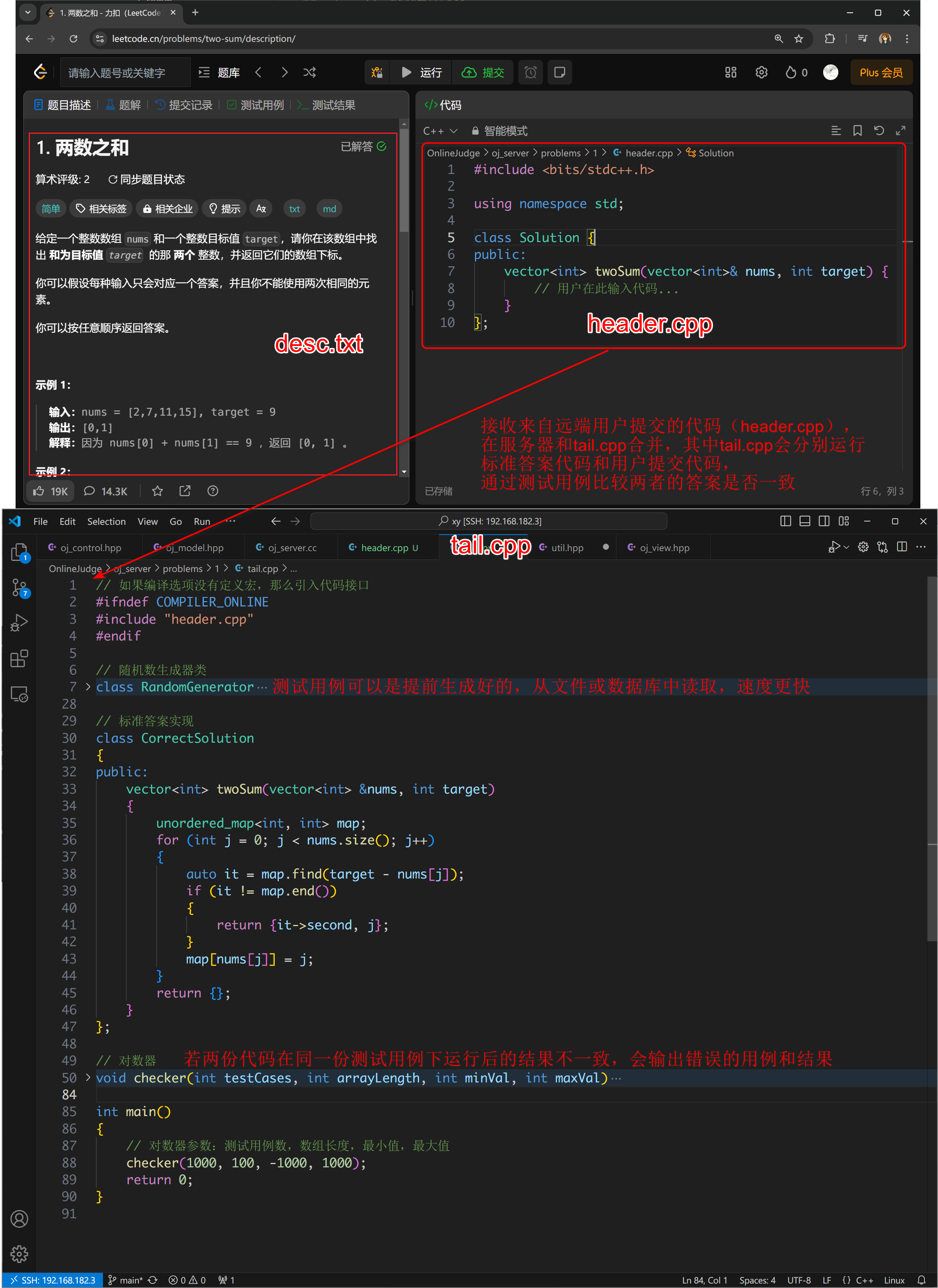Start the timer with the clock icon
Image resolution: width=938 pixels, height=1288 pixels.
pyautogui.click(x=530, y=72)
